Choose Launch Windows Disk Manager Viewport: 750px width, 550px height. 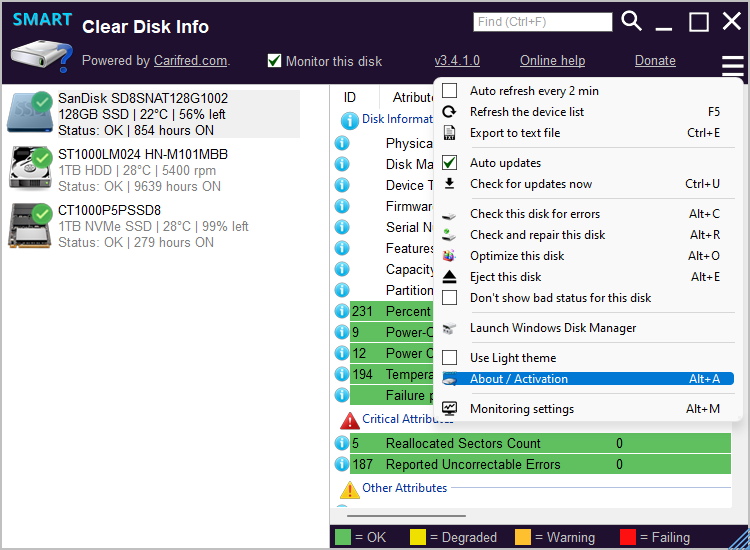tap(588, 328)
